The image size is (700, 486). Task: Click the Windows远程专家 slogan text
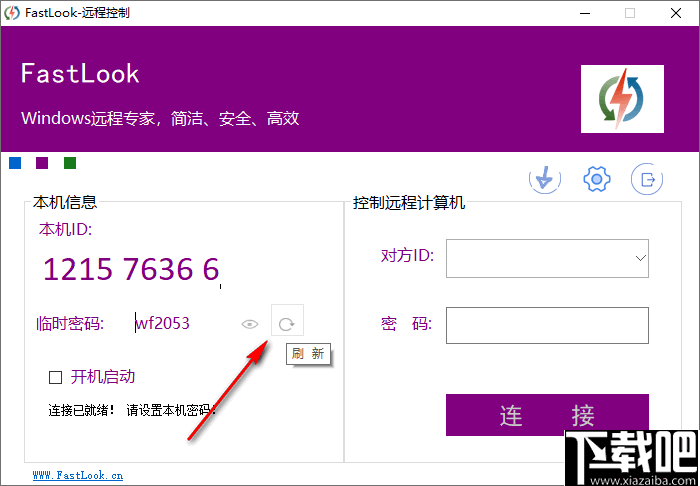[160, 119]
